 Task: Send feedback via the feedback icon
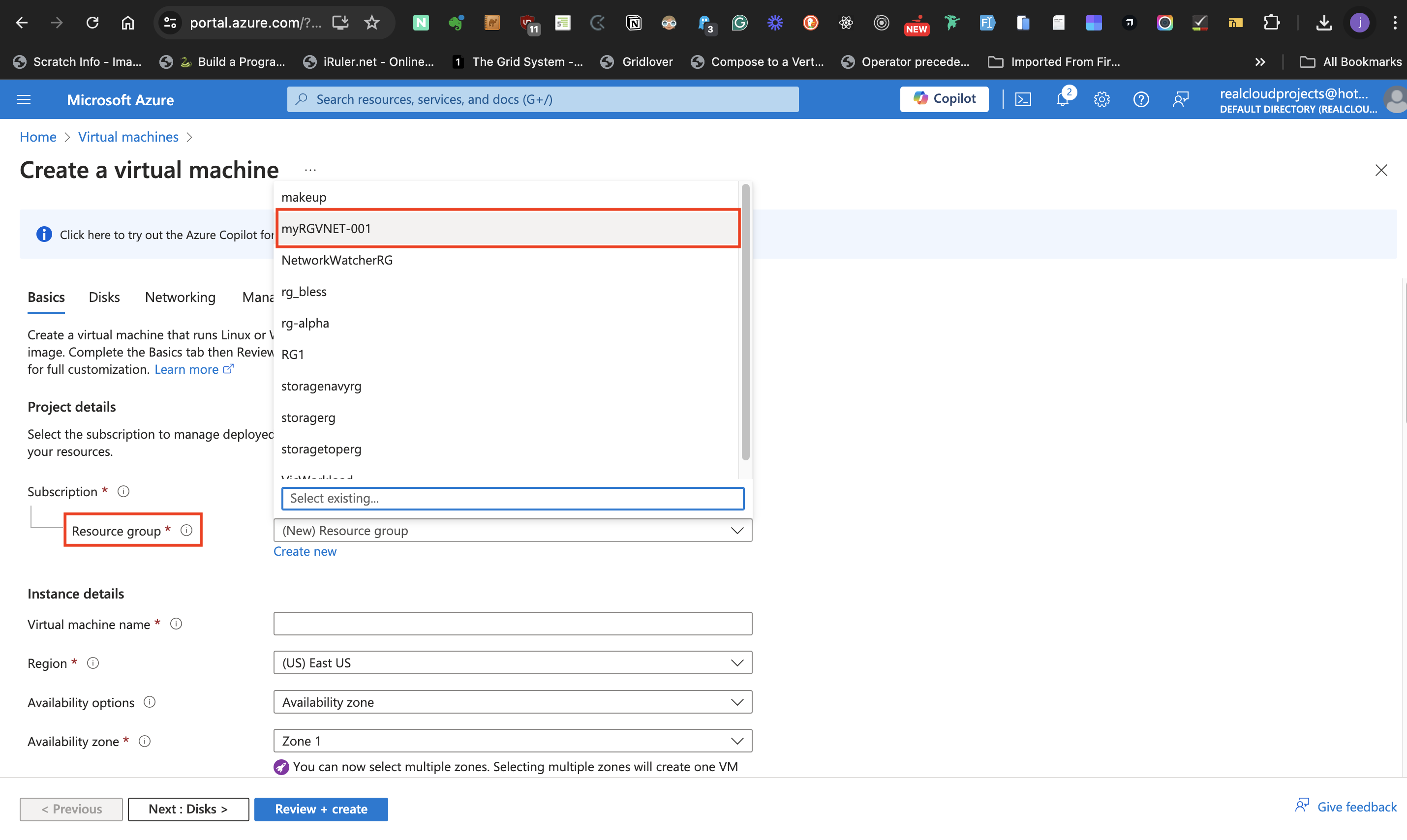pos(1181,99)
